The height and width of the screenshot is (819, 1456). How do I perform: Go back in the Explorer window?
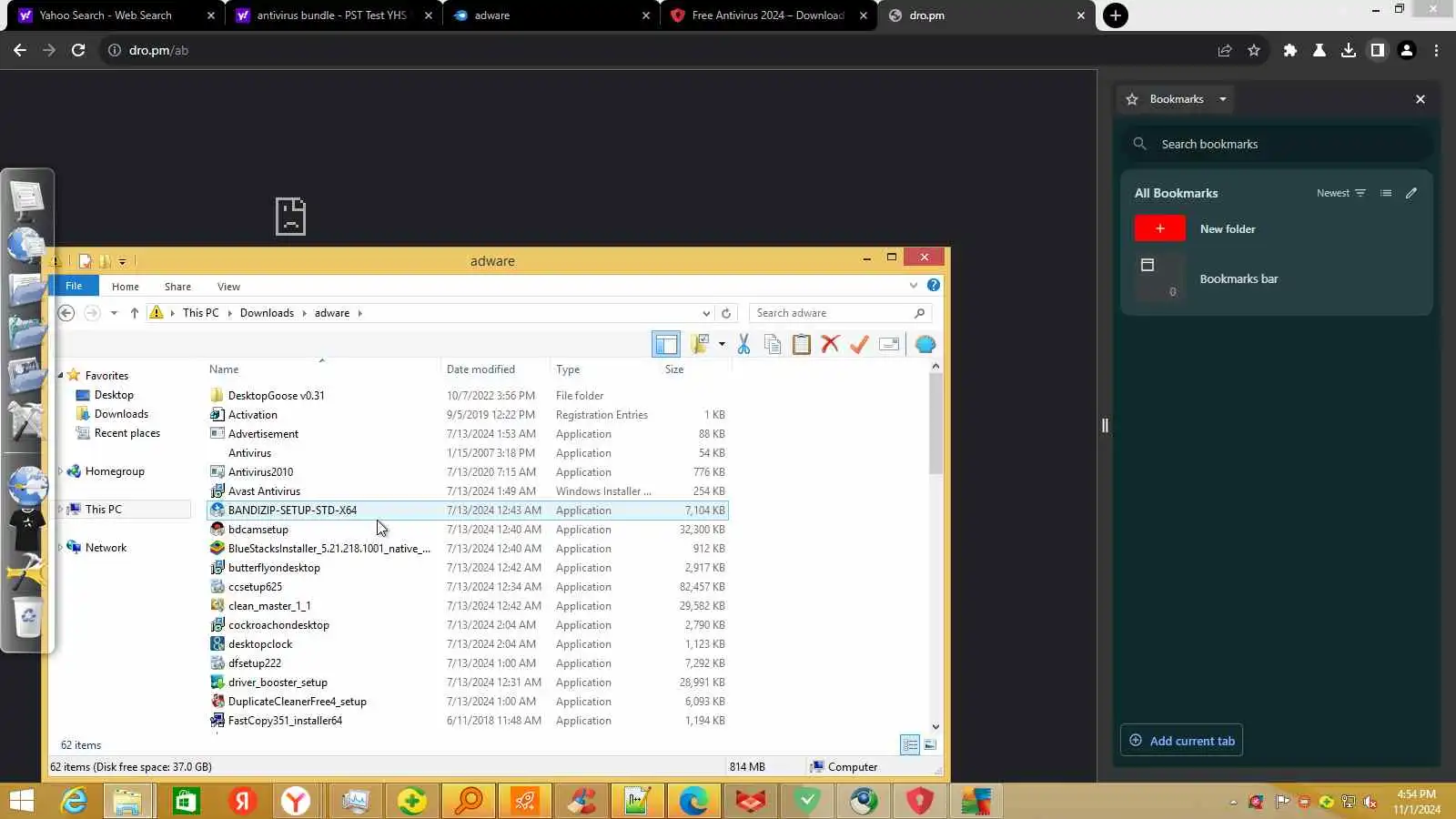pyautogui.click(x=66, y=313)
